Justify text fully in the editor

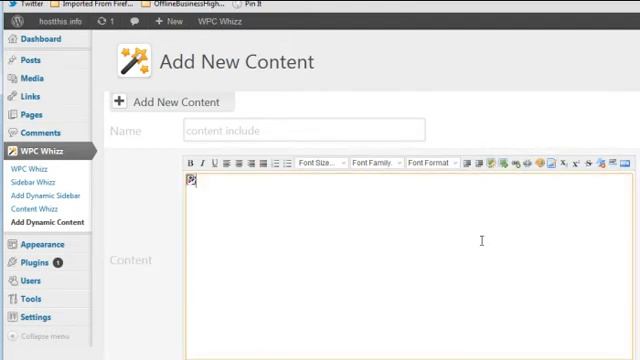(263, 163)
